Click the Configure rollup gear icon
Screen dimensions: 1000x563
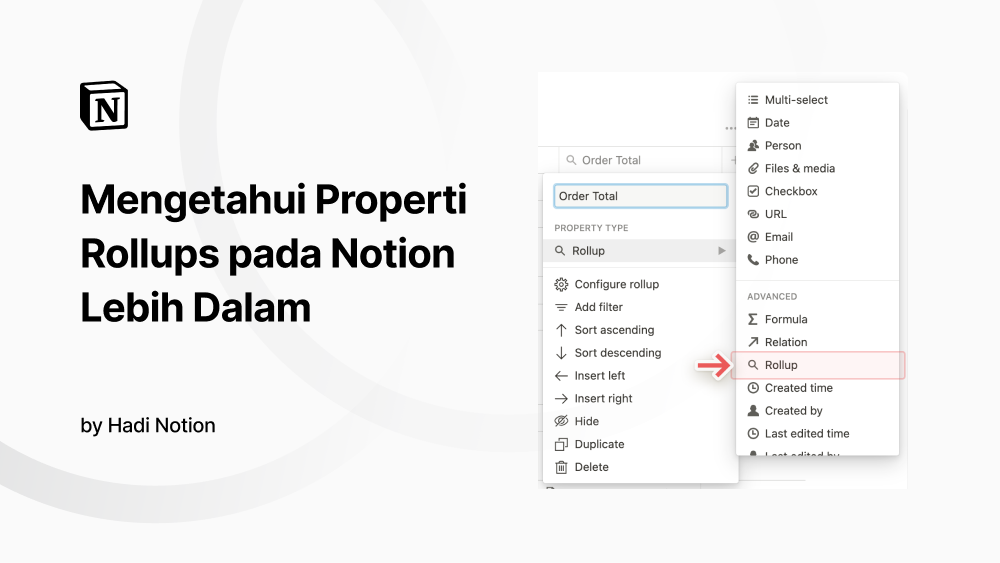(561, 284)
